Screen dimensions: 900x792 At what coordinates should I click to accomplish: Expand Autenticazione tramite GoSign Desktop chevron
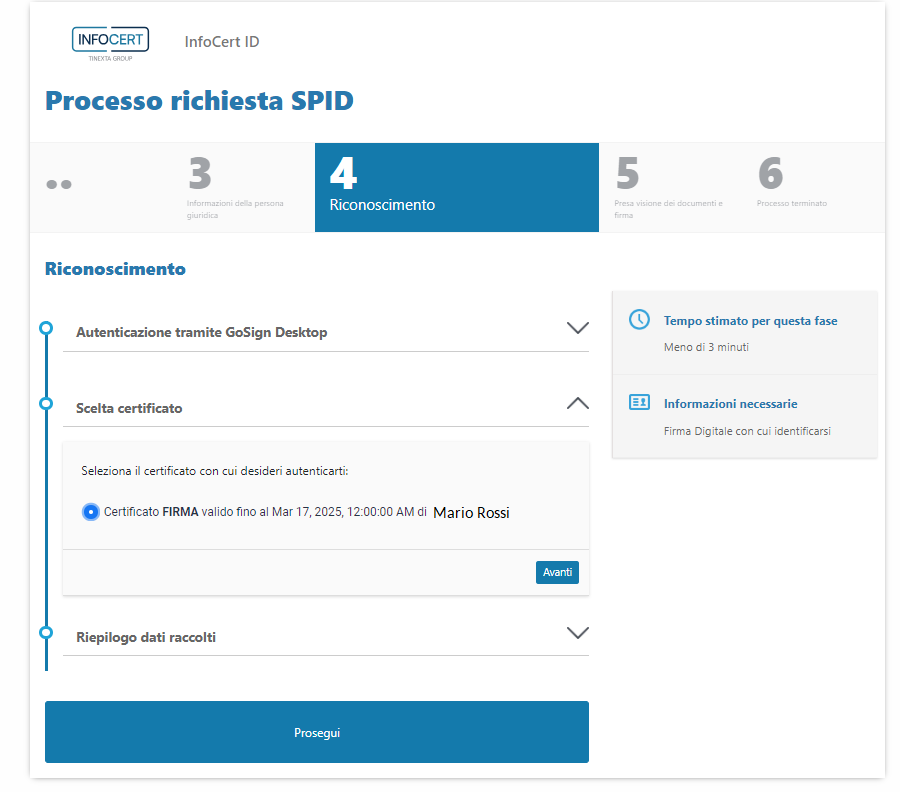point(577,328)
